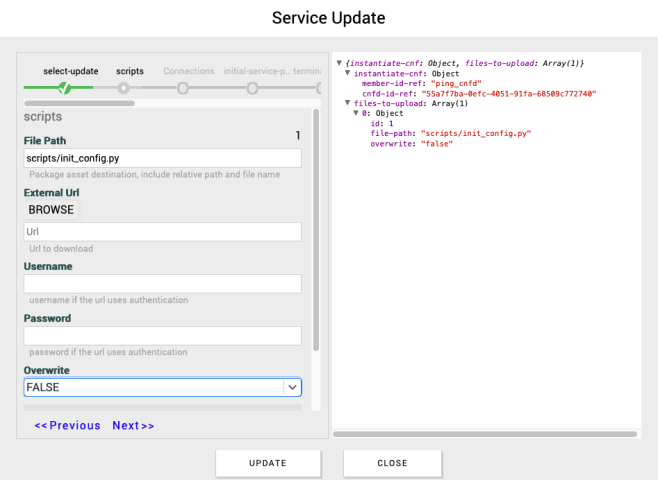Click the << Previous link
The image size is (658, 480).
coord(67,425)
